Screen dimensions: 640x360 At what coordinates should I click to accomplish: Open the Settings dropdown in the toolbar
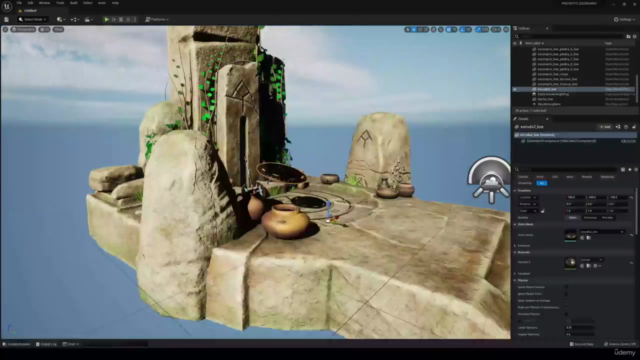(x=624, y=20)
